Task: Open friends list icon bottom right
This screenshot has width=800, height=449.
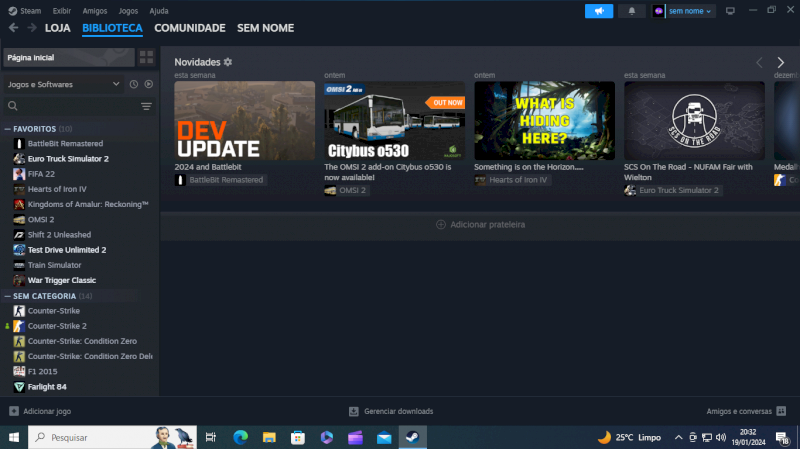Action: [x=781, y=411]
